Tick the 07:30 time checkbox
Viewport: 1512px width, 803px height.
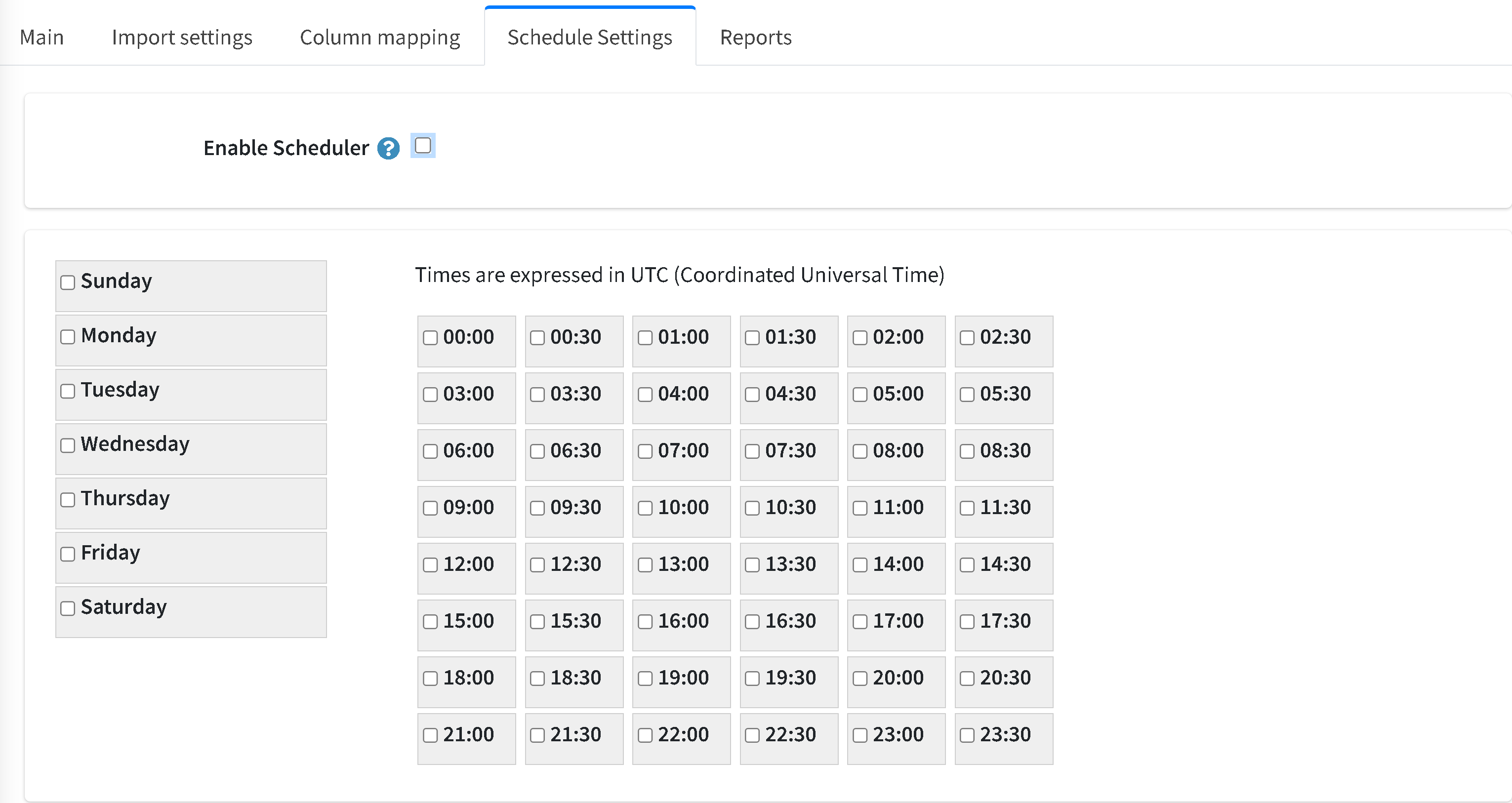click(752, 451)
